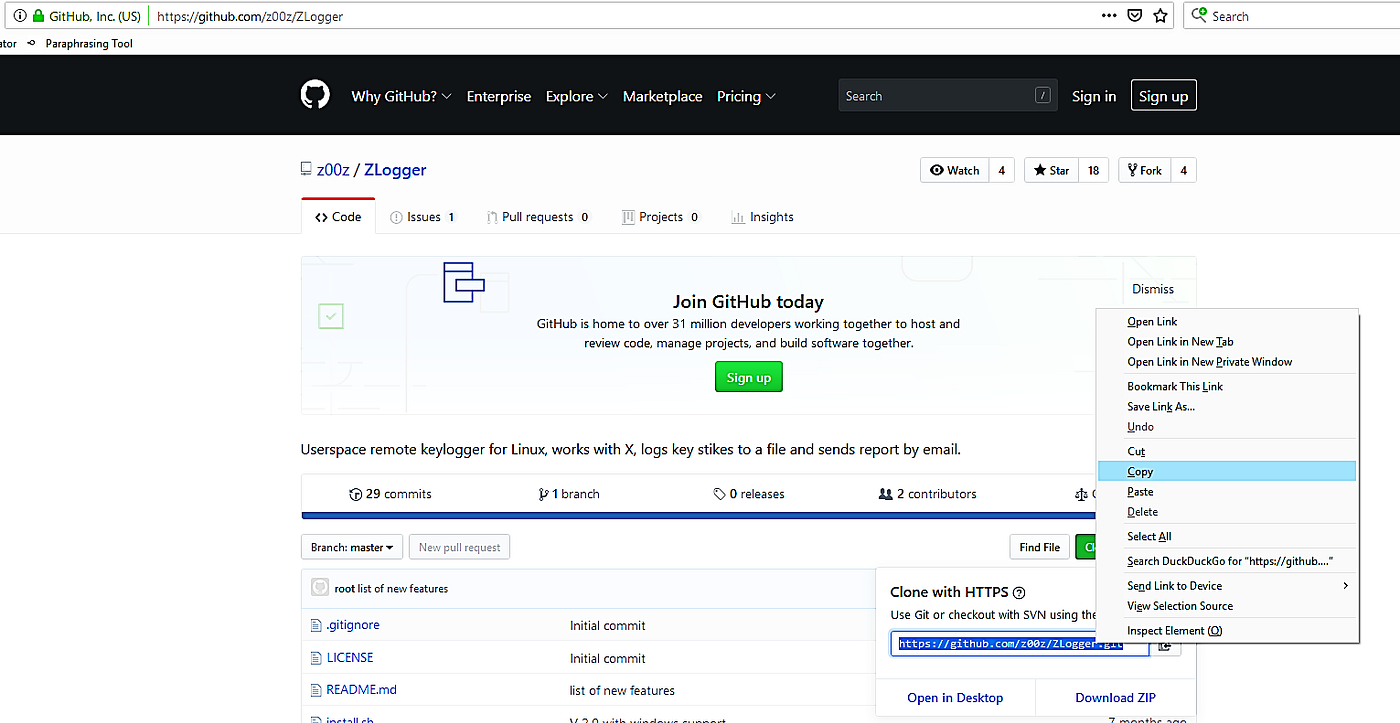Click the green padlock security icon
This screenshot has width=1400, height=723.
pyautogui.click(x=38, y=16)
